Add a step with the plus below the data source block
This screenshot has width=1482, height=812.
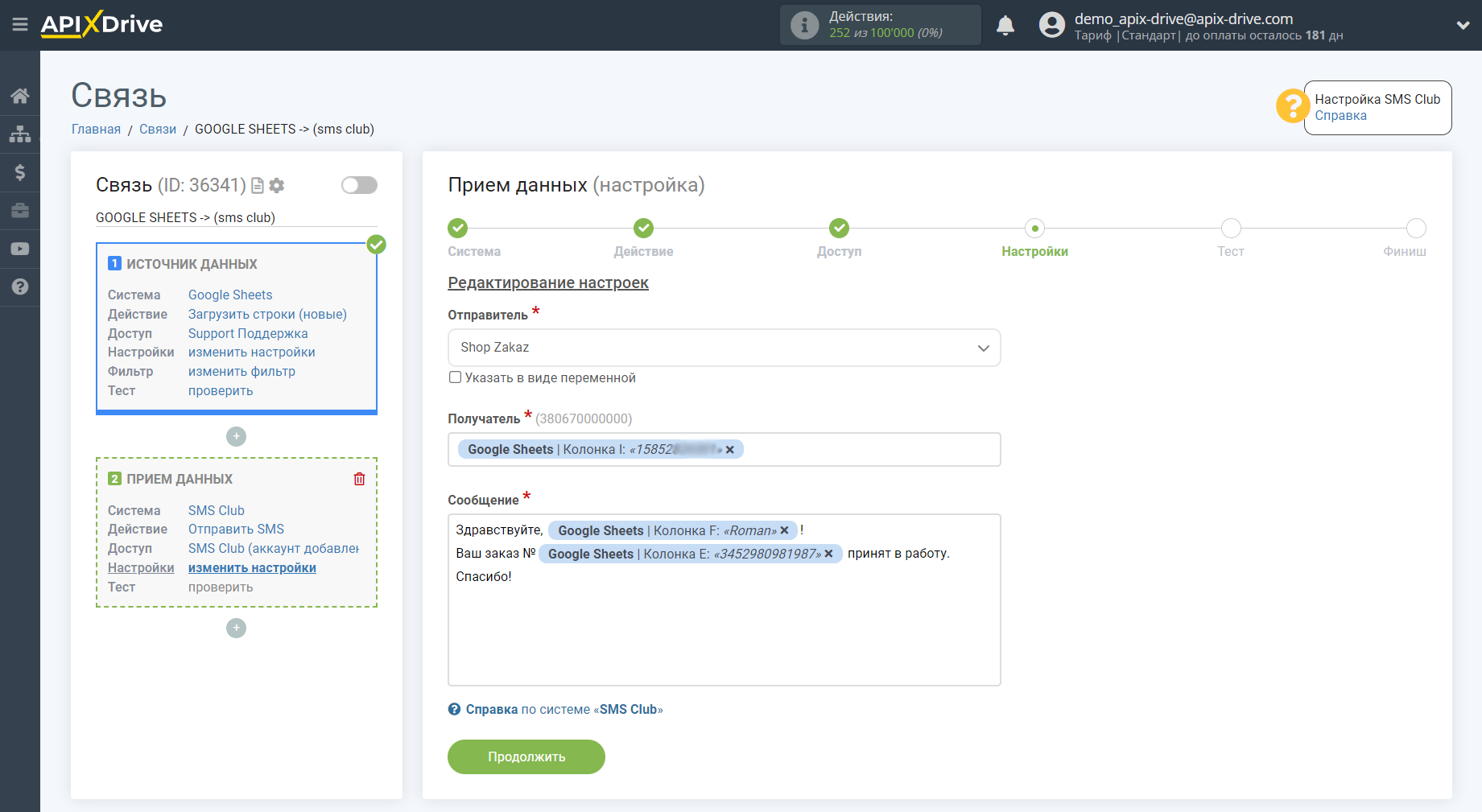tap(236, 436)
